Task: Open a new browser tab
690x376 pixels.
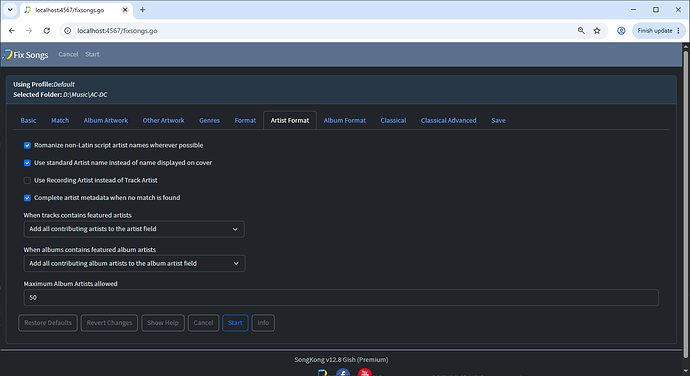Action: [143, 10]
